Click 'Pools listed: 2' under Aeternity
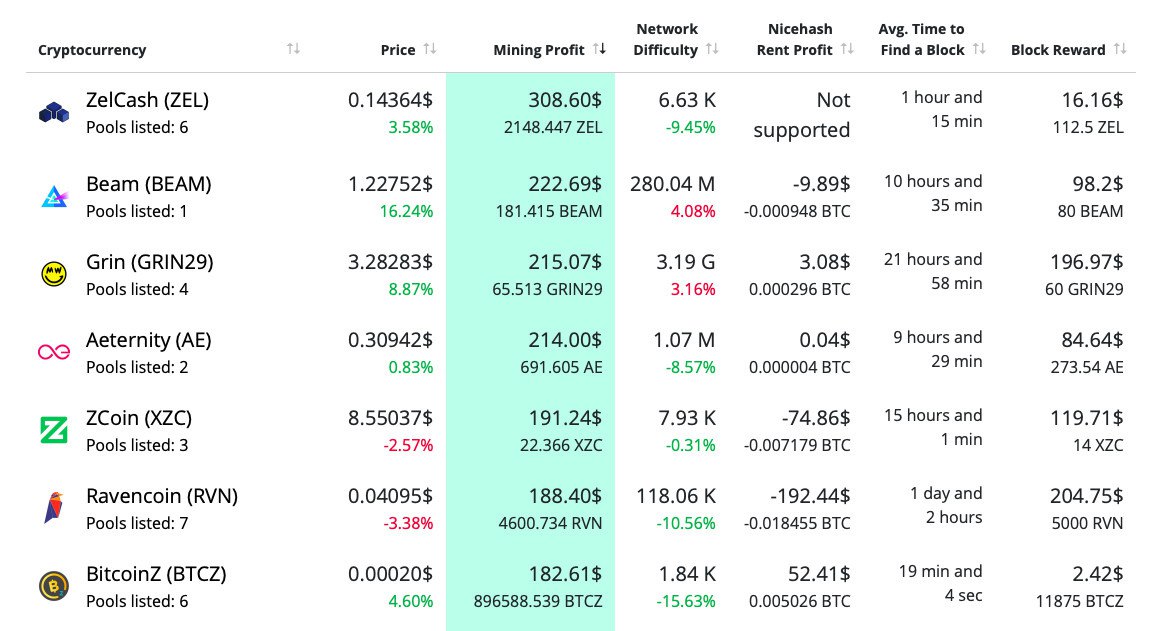This screenshot has height=631, width=1164. 137,367
